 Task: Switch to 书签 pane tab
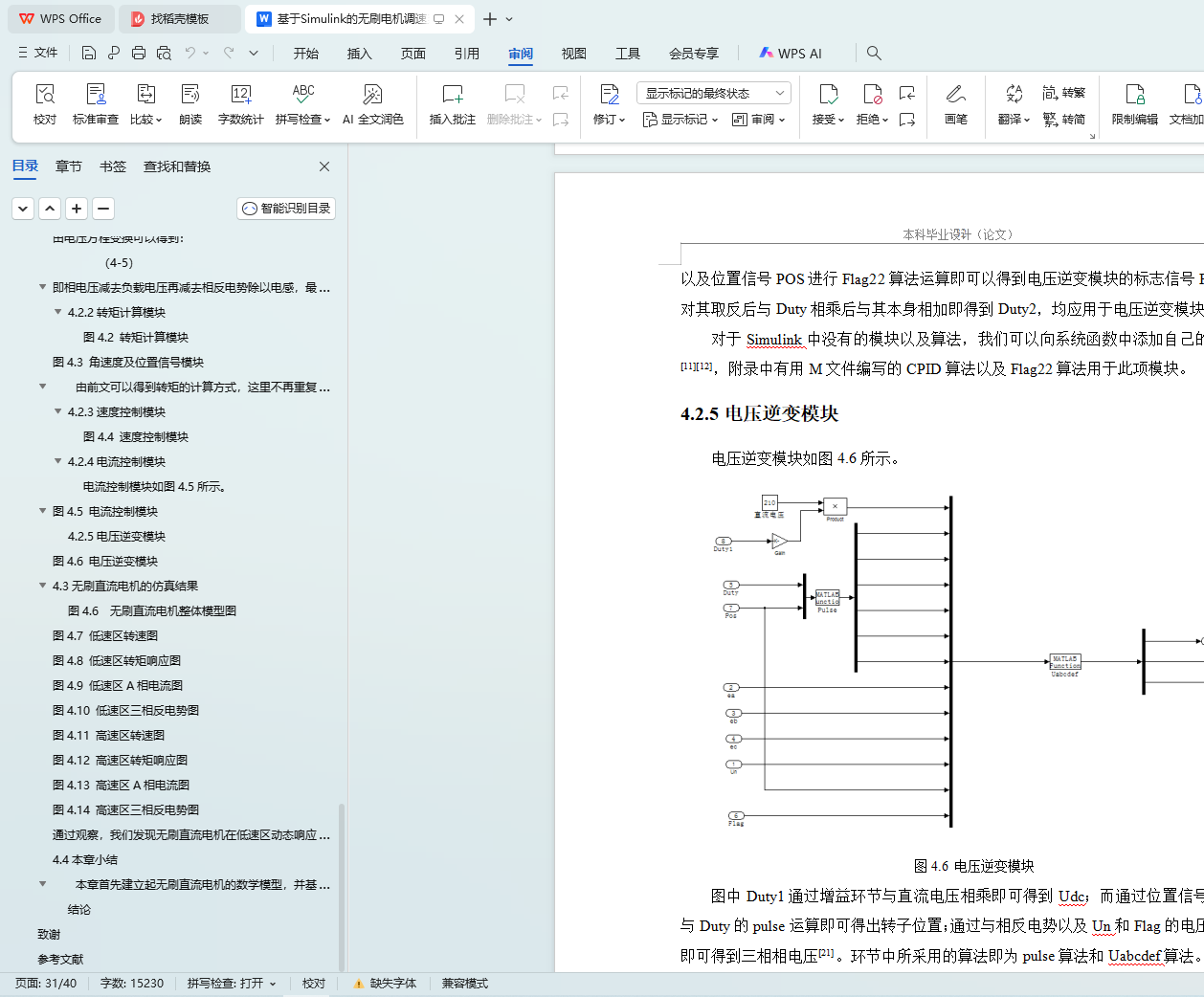click(x=113, y=166)
